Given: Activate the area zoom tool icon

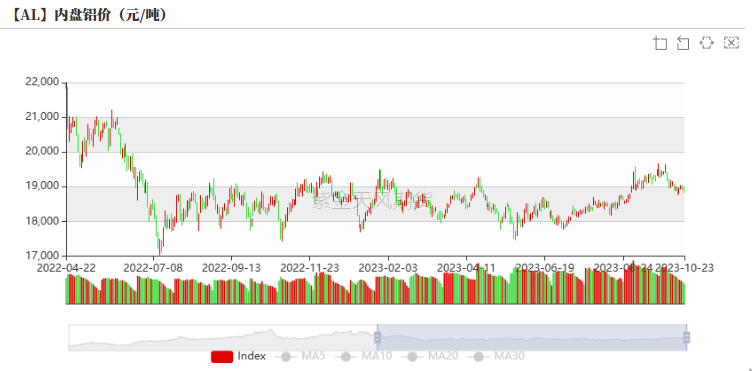Looking at the screenshot, I should pos(660,43).
